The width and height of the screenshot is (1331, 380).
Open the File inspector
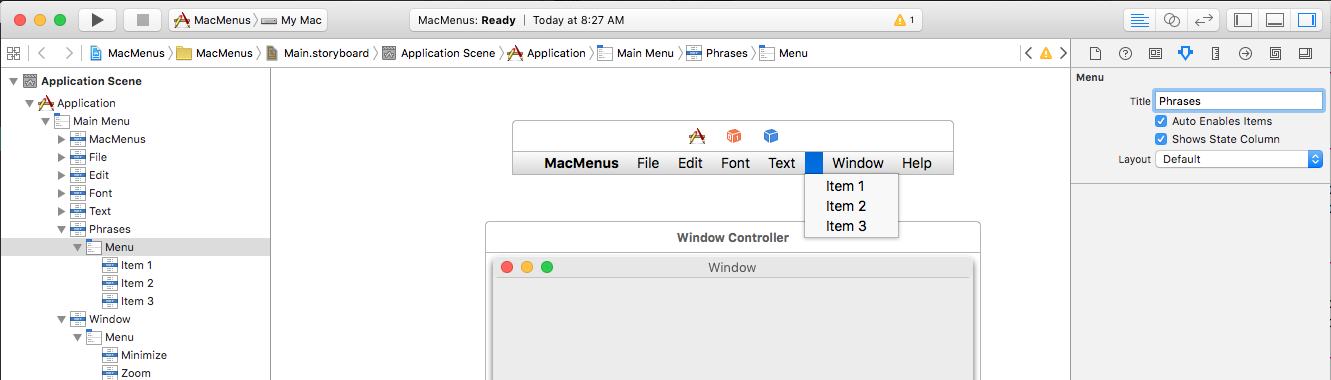click(x=1095, y=53)
